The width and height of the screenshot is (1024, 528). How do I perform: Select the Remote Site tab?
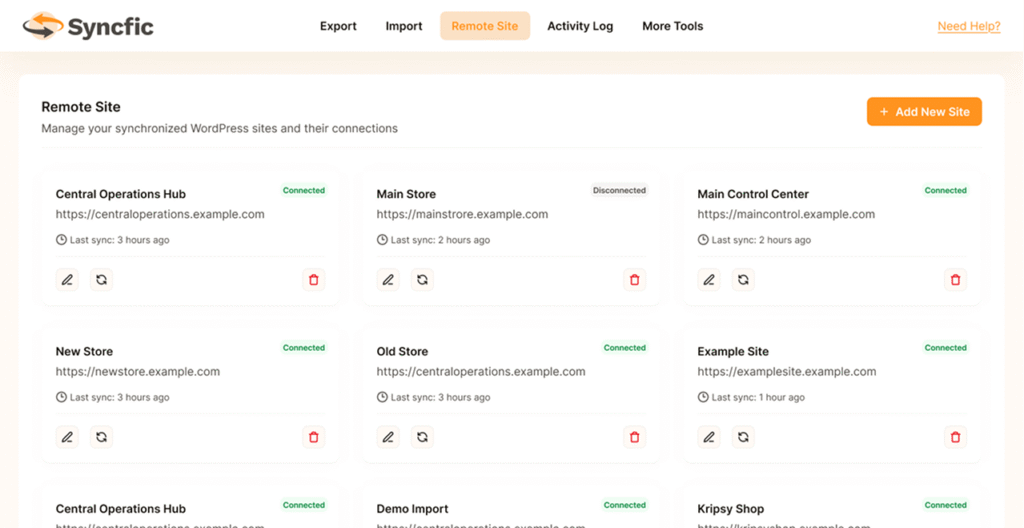point(485,26)
